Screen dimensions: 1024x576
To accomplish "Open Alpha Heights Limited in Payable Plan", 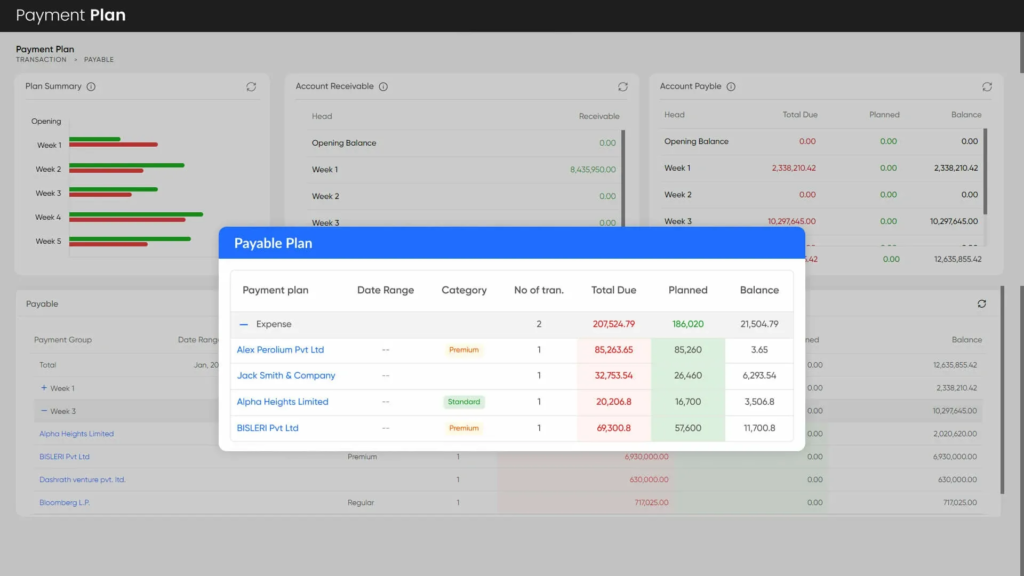I will (282, 402).
